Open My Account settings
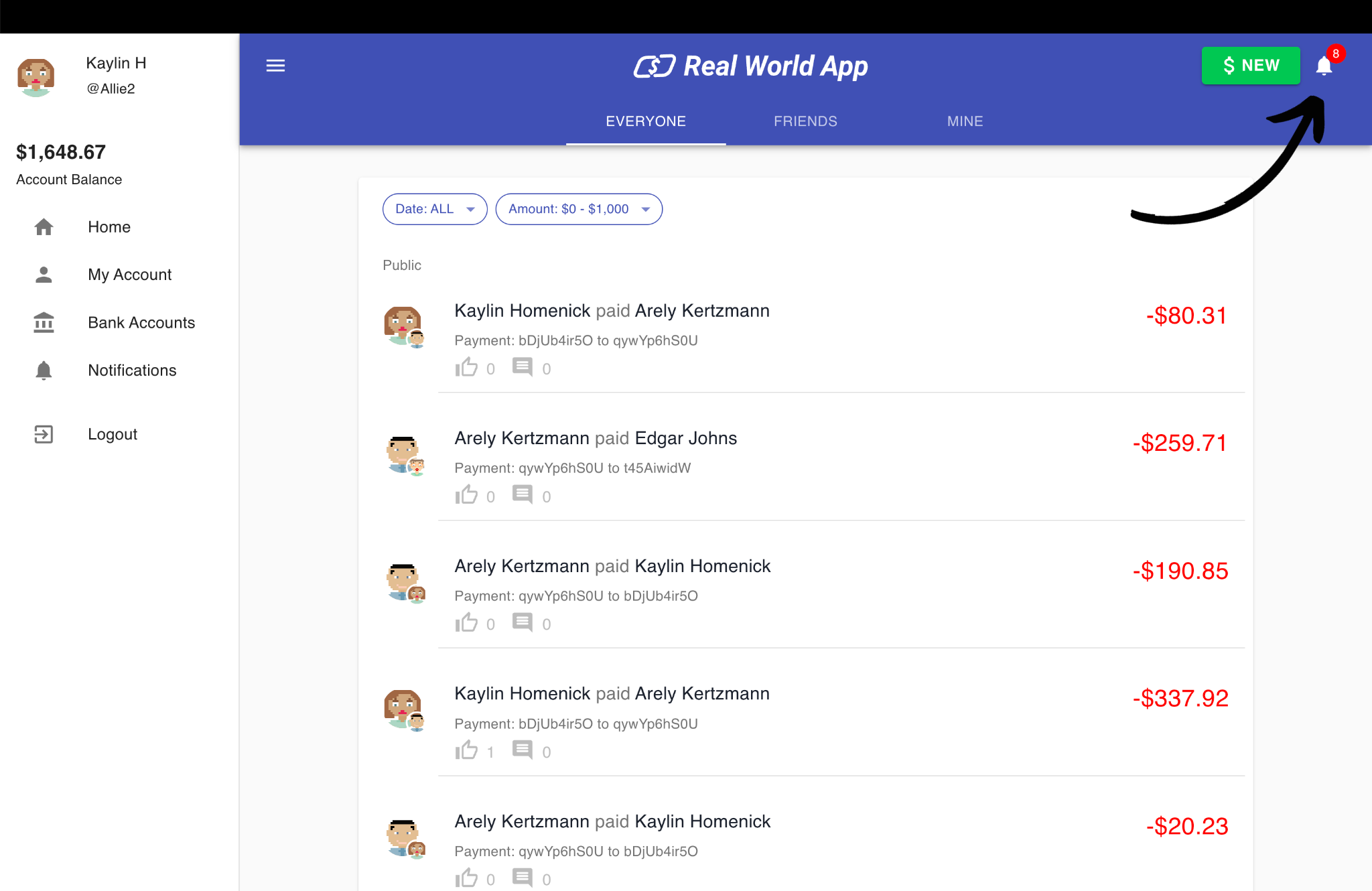 pyautogui.click(x=130, y=275)
